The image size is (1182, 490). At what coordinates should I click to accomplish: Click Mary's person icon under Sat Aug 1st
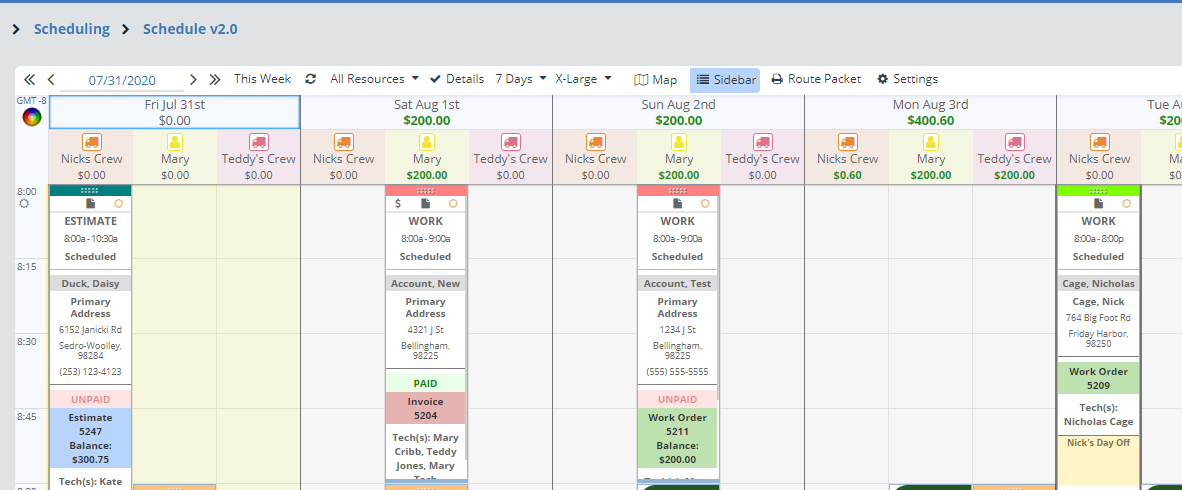427,142
